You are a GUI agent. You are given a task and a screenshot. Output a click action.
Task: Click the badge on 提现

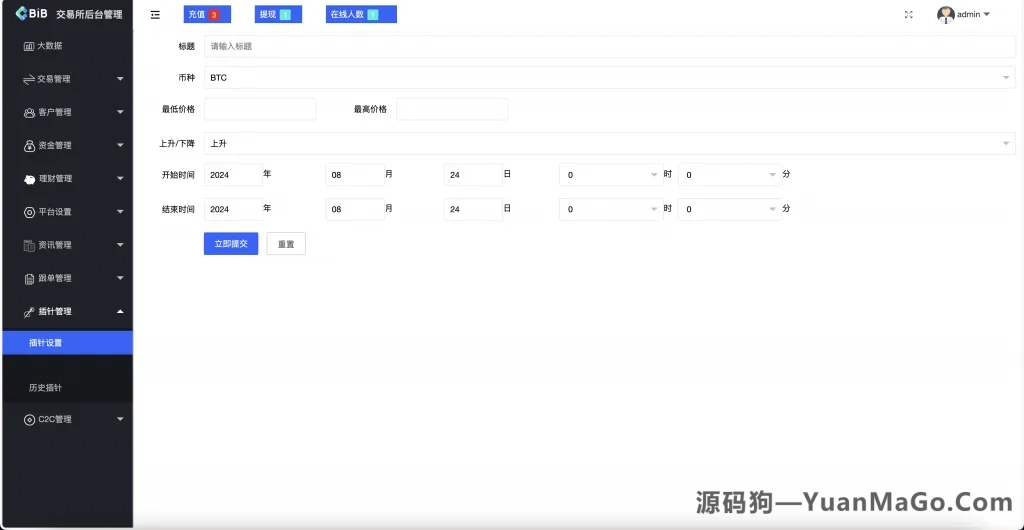pyautogui.click(x=285, y=14)
